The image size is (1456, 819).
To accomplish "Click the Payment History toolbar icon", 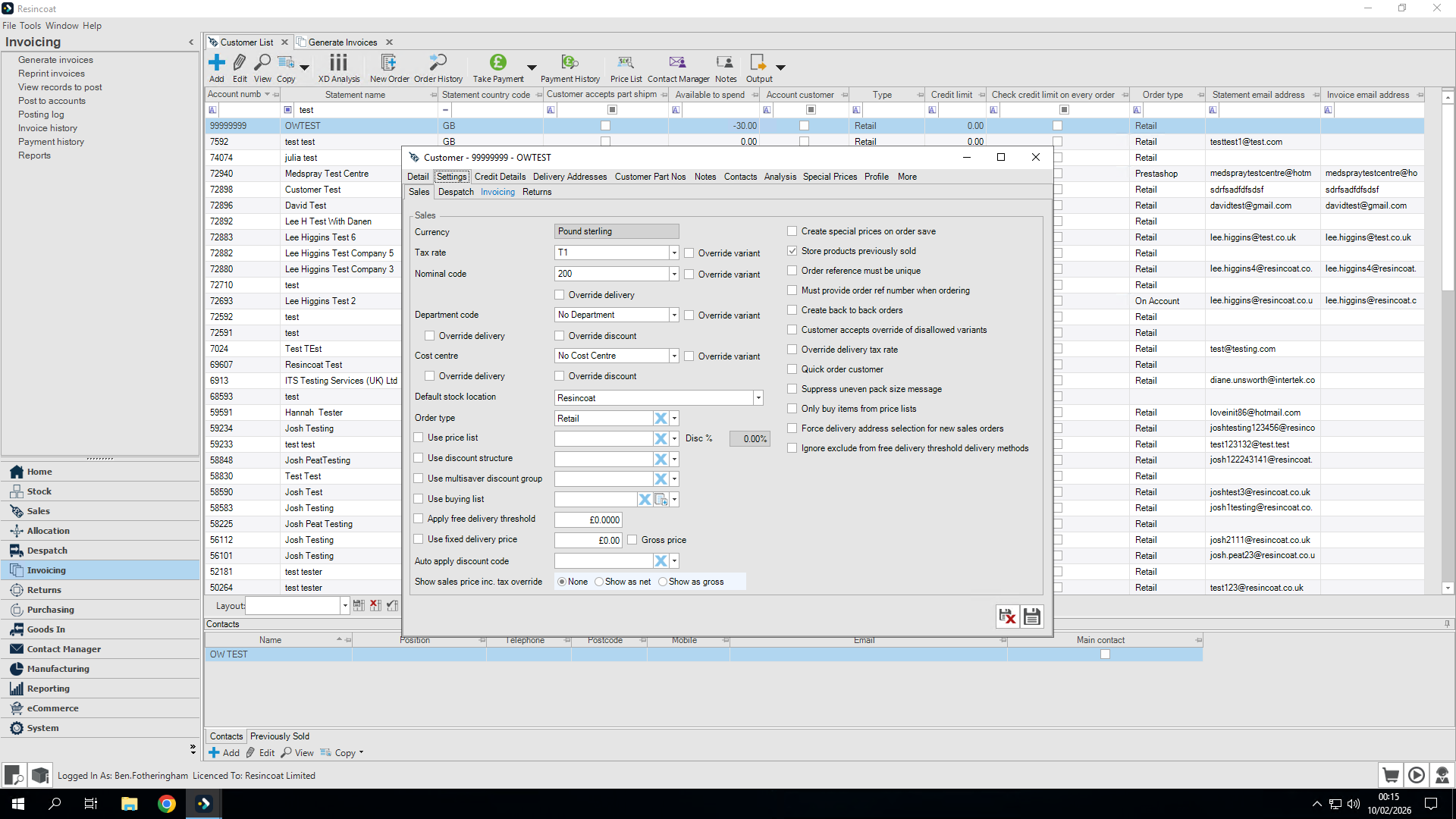I will click(x=570, y=63).
